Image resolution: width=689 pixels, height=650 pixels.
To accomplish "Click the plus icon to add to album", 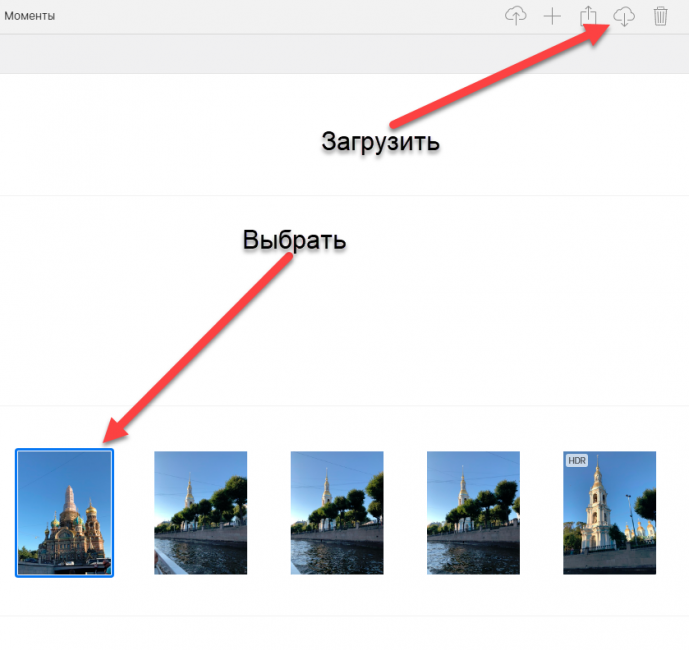I will point(552,16).
